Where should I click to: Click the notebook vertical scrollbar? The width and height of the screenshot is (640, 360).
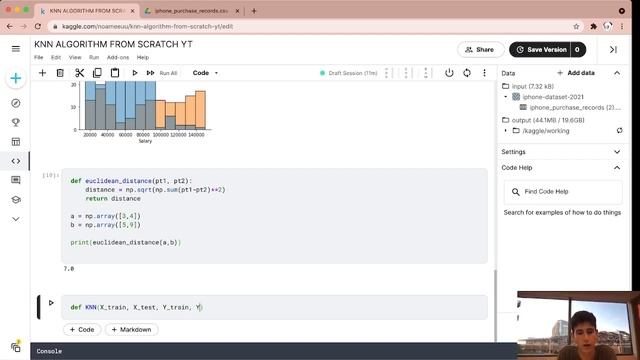pos(496,305)
